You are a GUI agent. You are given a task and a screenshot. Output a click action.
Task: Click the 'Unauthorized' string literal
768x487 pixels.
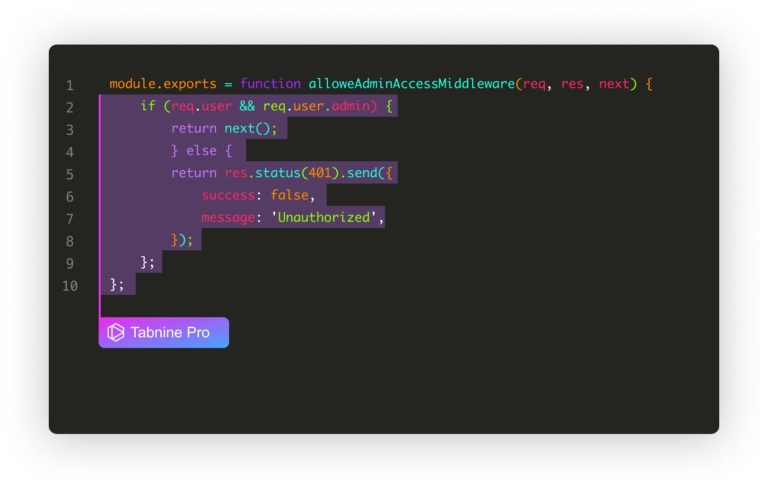(324, 218)
